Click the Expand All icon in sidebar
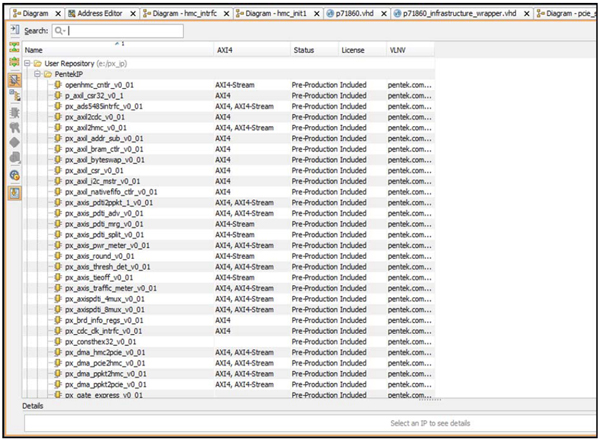Viewport: 600px width, 440px height. pyautogui.click(x=15, y=62)
